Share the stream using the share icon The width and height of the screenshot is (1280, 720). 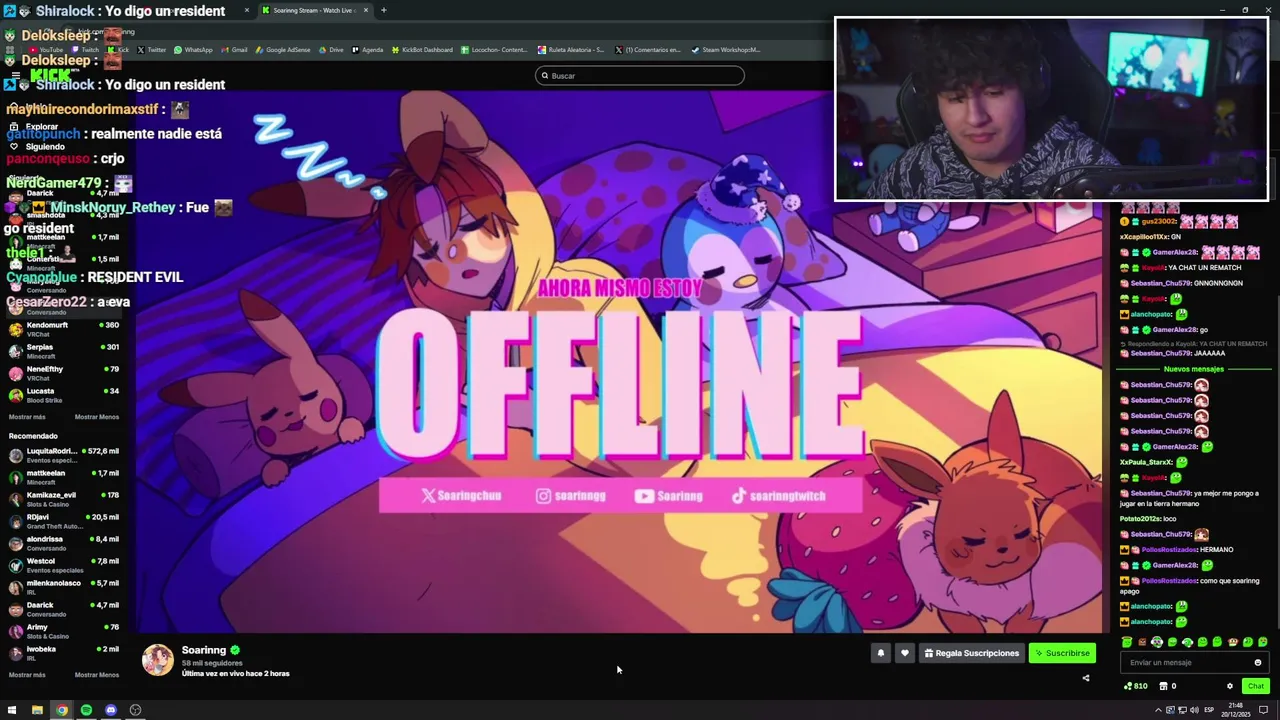tap(1086, 678)
